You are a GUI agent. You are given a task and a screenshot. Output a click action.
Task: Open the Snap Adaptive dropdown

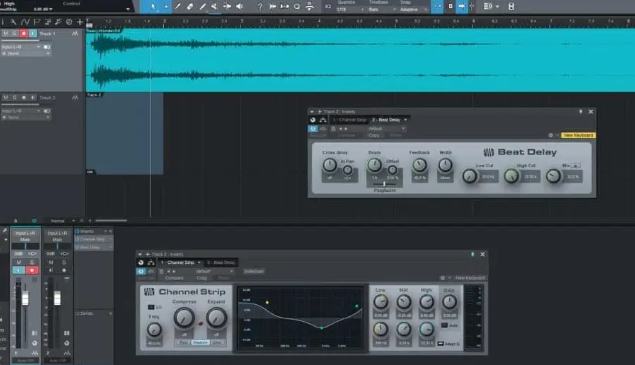coord(413,9)
